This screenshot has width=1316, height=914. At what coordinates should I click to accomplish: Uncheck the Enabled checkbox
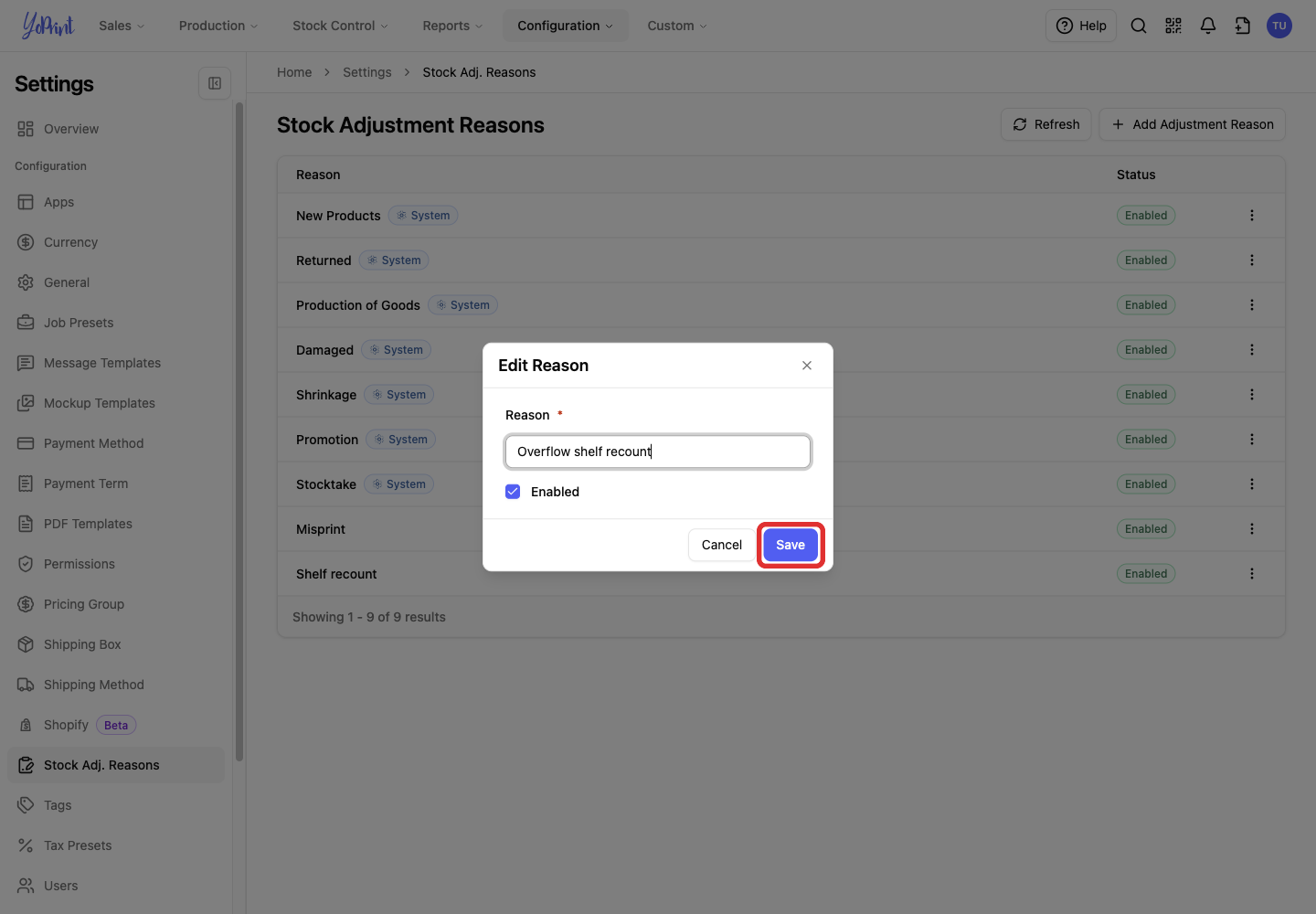pos(513,492)
